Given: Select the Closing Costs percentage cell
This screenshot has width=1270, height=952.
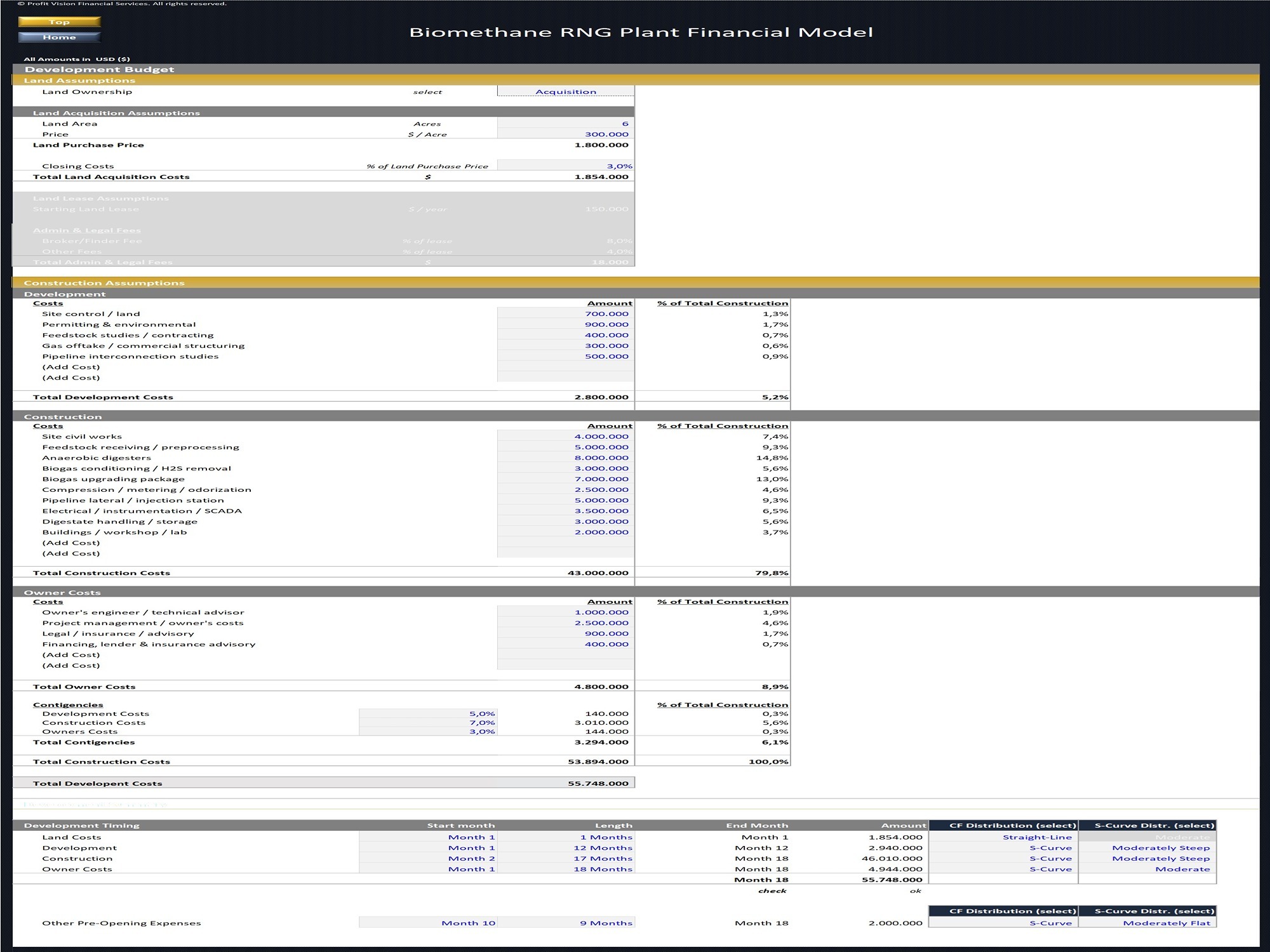Looking at the screenshot, I should click(566, 166).
